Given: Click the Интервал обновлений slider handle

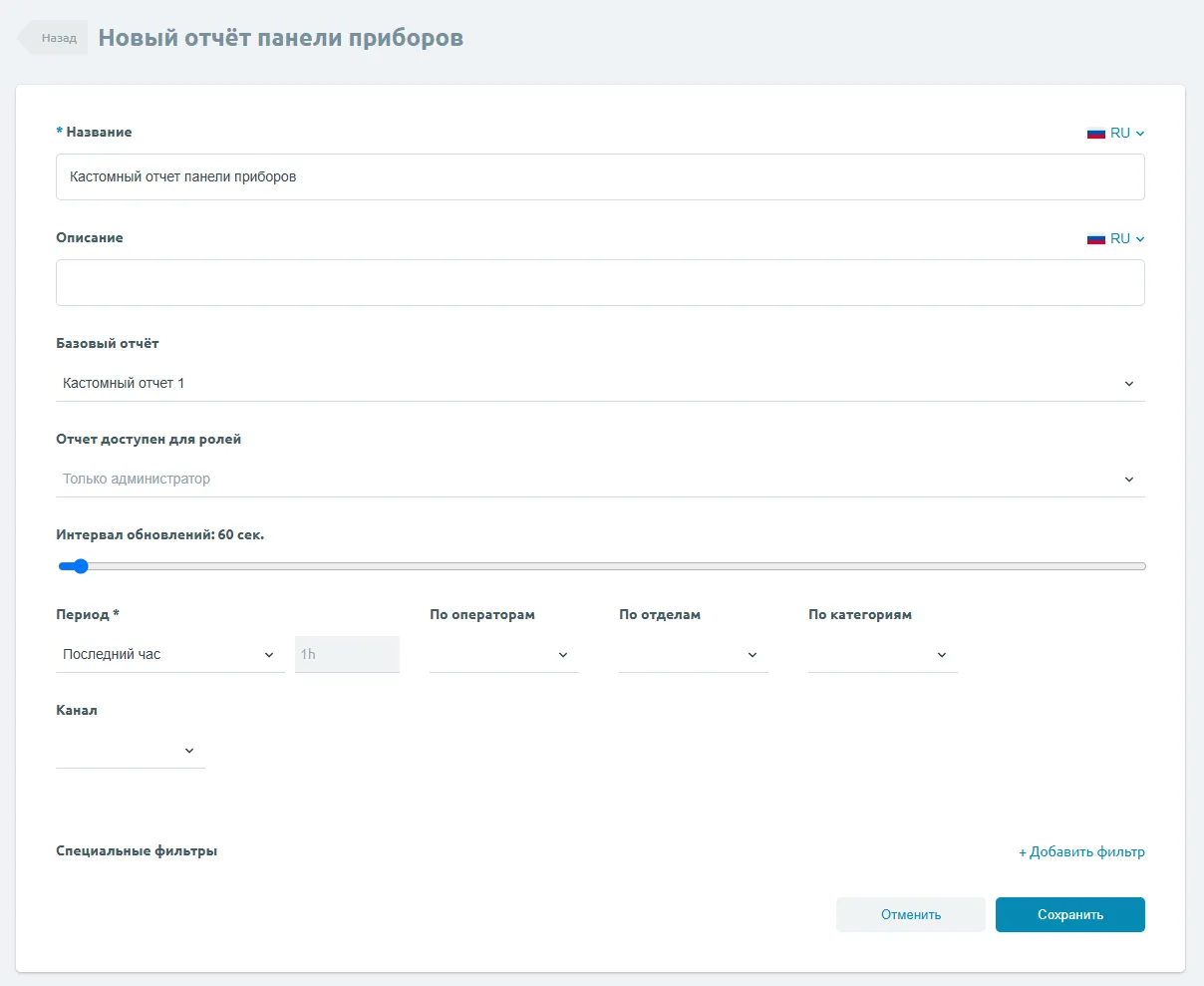Looking at the screenshot, I should click(x=81, y=566).
